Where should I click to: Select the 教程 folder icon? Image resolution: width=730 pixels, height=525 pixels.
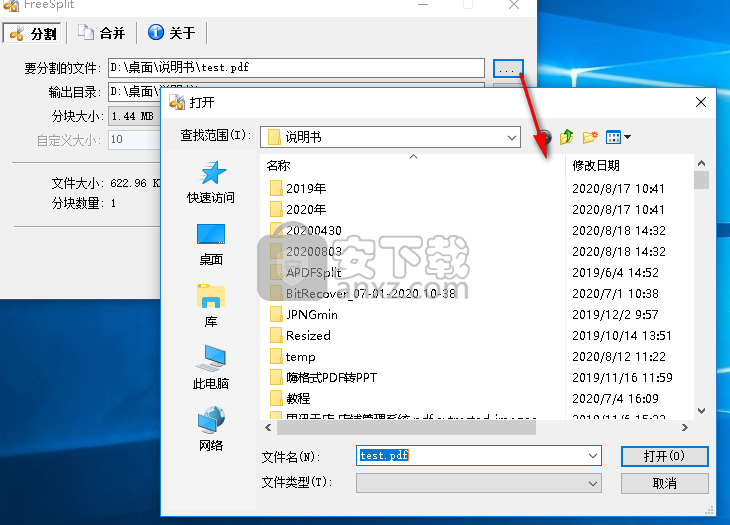click(276, 398)
